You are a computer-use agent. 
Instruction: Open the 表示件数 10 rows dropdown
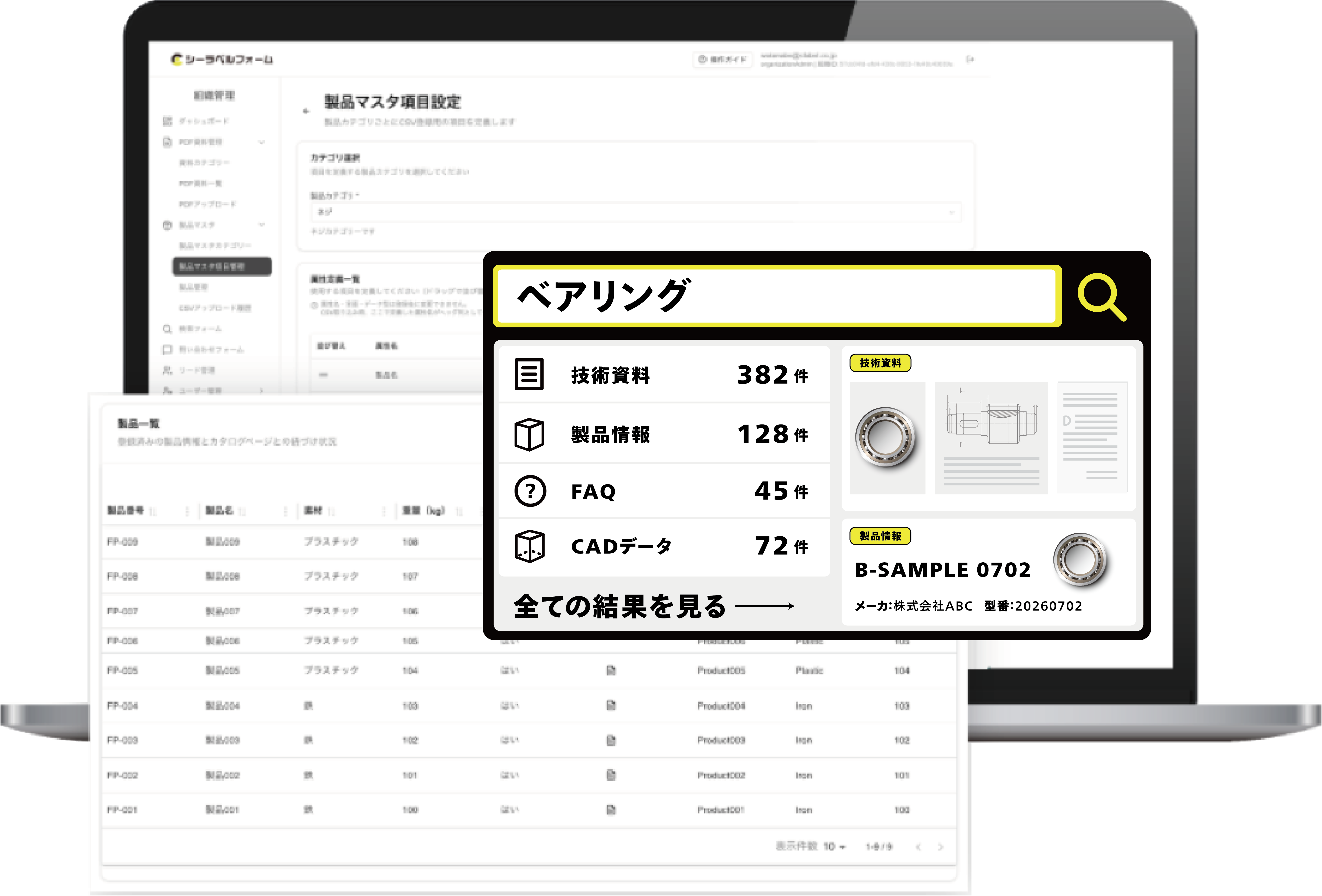point(834,847)
